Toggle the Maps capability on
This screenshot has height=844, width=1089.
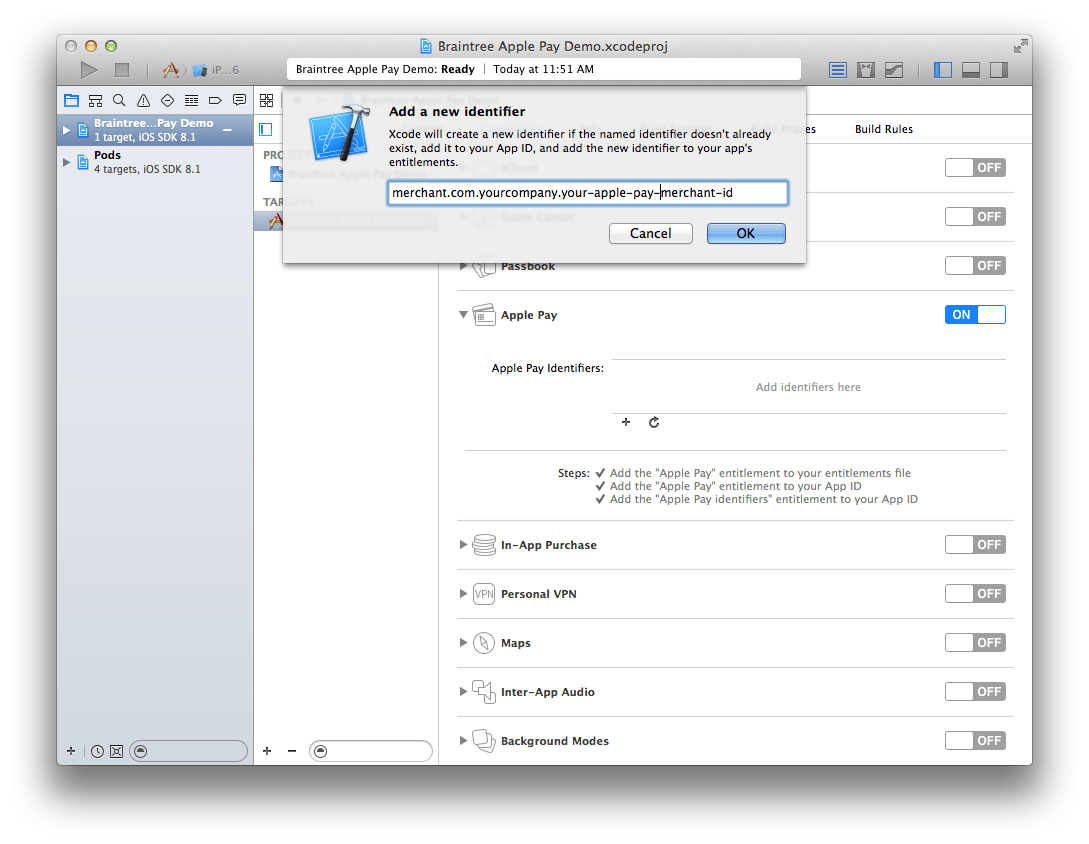[974, 643]
